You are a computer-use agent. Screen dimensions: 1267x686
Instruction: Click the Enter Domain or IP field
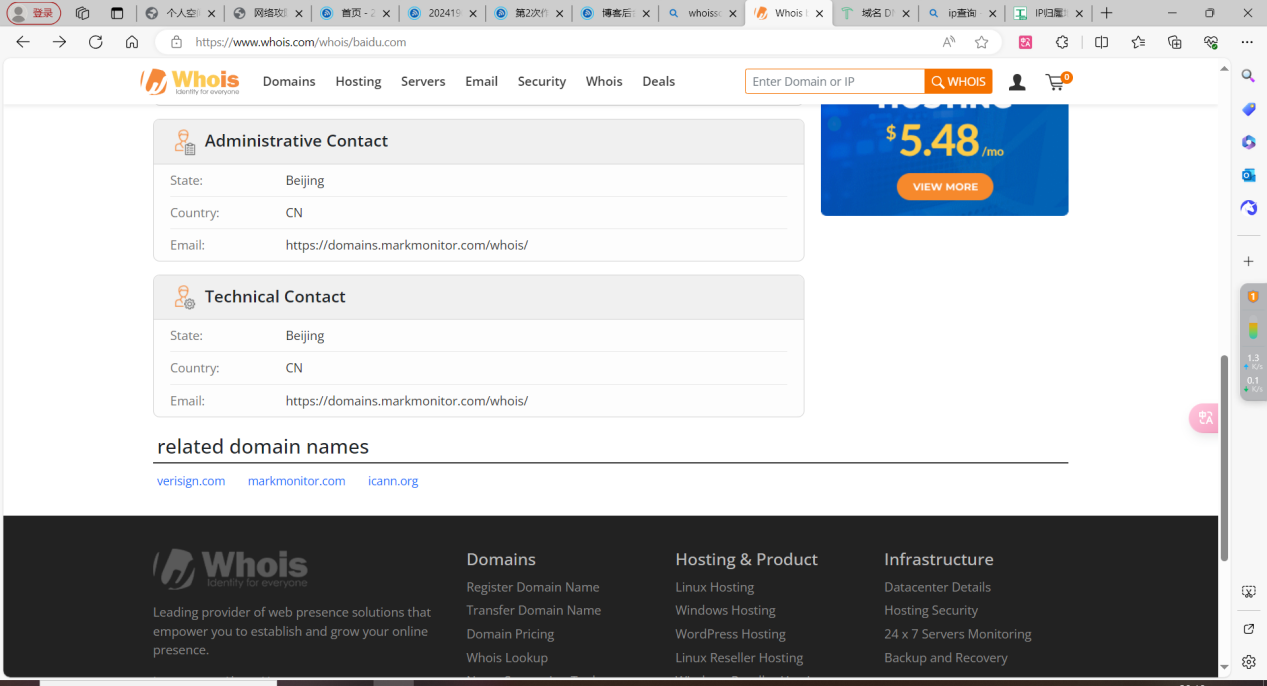(x=835, y=82)
